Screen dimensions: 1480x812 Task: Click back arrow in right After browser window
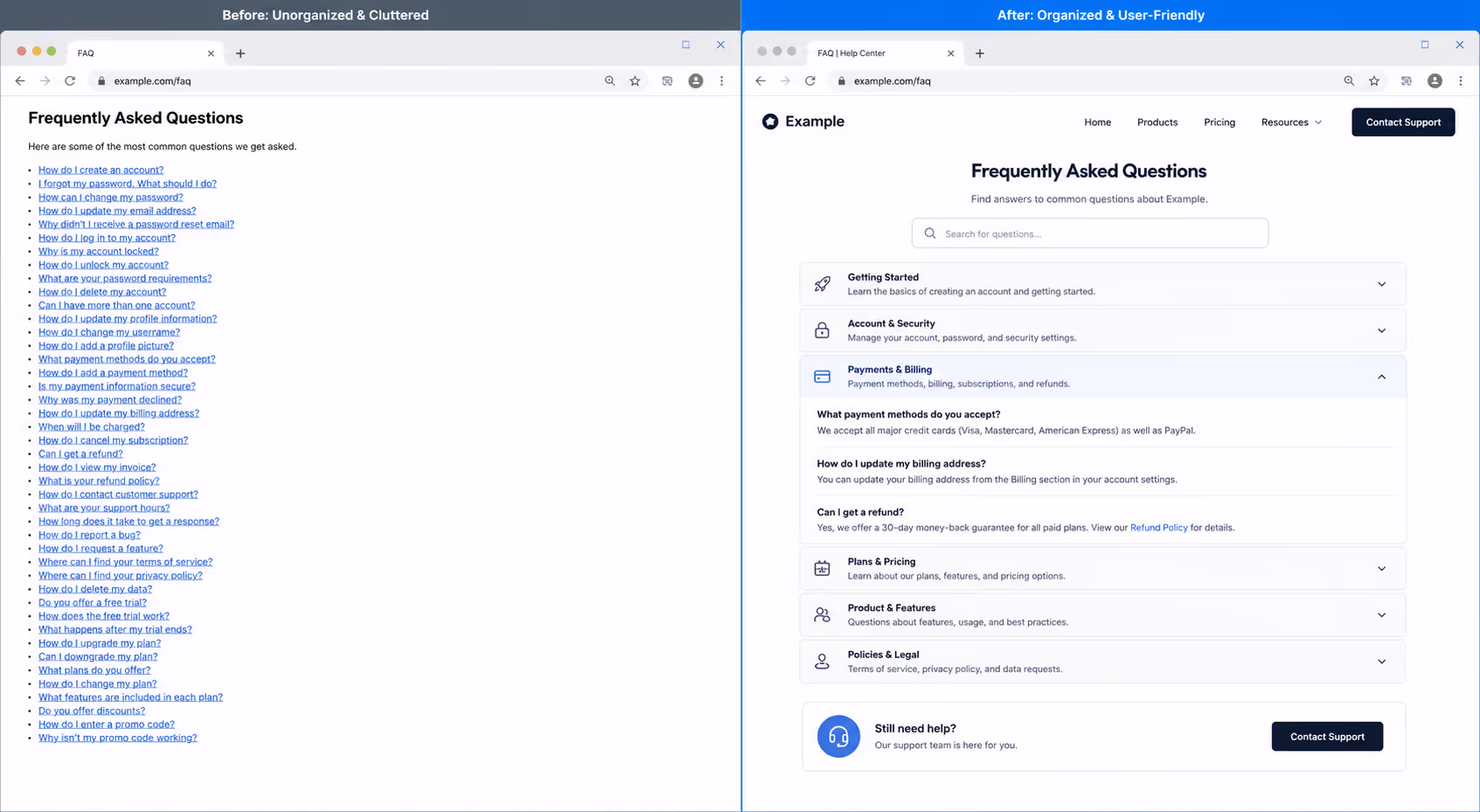[x=761, y=80]
